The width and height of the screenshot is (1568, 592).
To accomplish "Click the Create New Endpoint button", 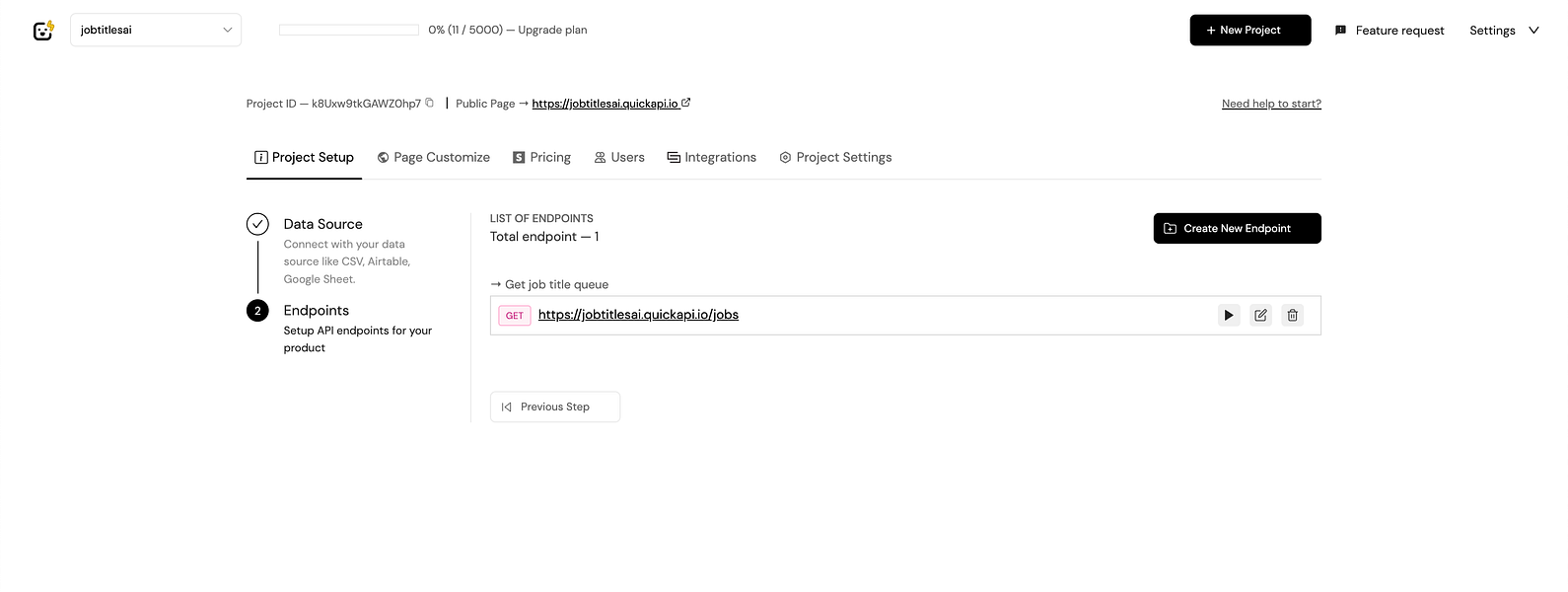I will 1237,228.
